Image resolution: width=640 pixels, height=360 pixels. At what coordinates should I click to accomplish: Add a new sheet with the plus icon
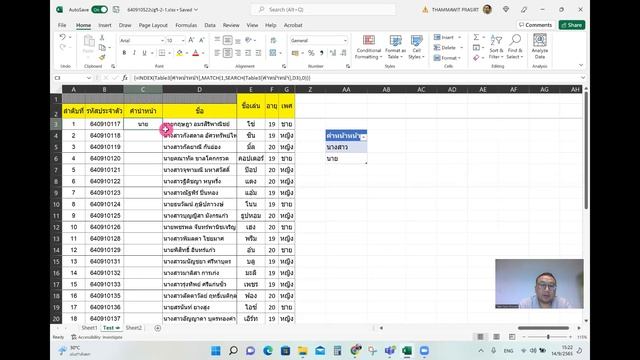[x=158, y=328]
